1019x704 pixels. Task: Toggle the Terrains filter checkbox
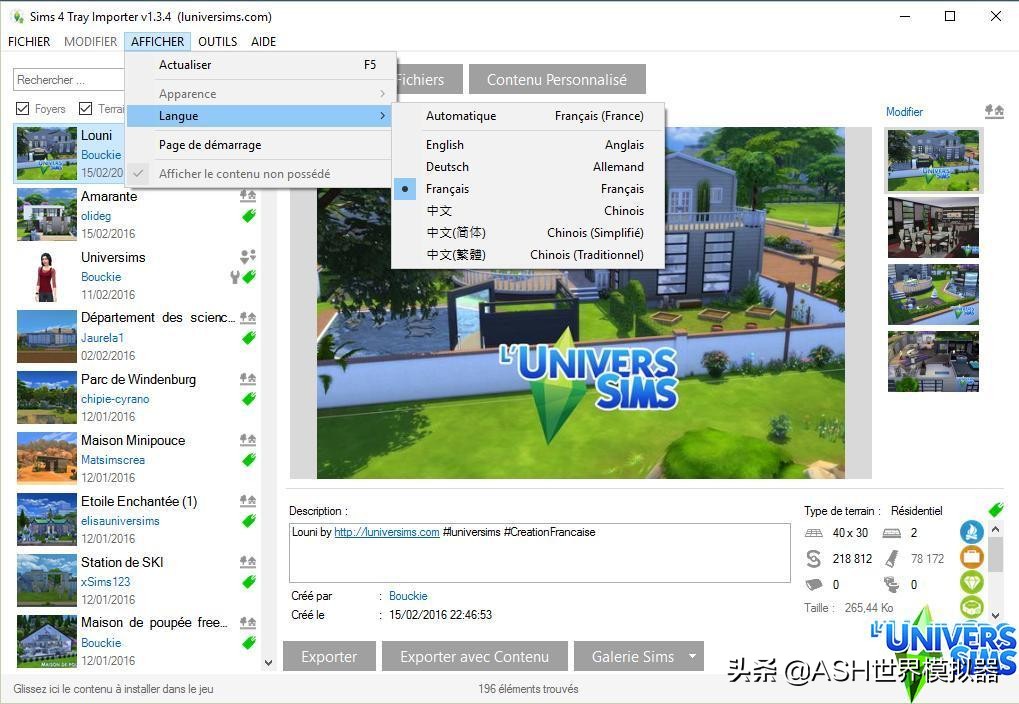(x=85, y=108)
